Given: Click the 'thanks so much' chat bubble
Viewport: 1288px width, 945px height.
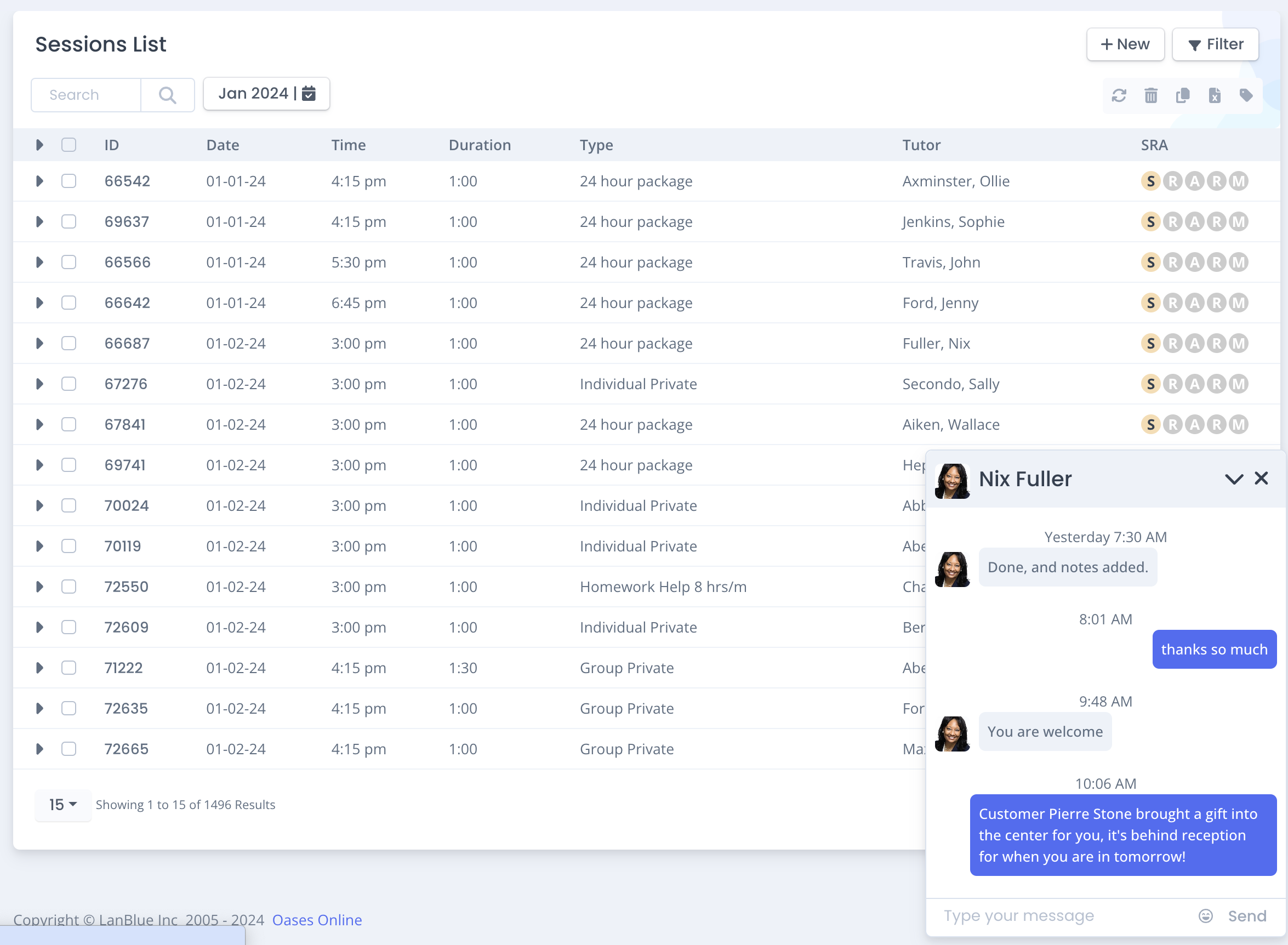Looking at the screenshot, I should point(1214,649).
